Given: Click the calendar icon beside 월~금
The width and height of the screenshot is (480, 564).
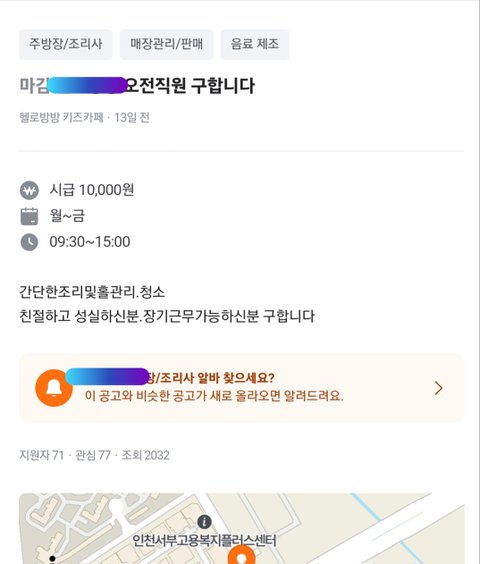Looking at the screenshot, I should pos(29,216).
